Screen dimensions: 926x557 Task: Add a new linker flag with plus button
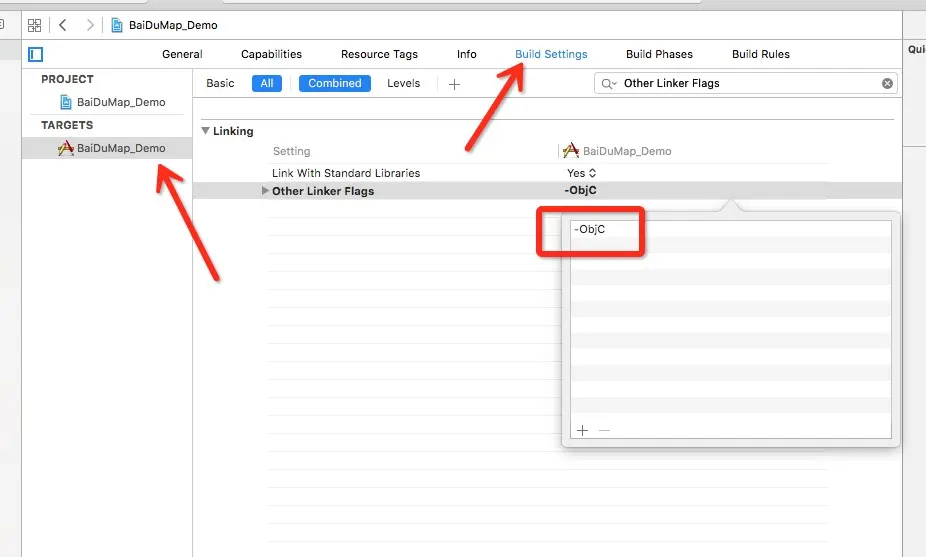coord(582,430)
